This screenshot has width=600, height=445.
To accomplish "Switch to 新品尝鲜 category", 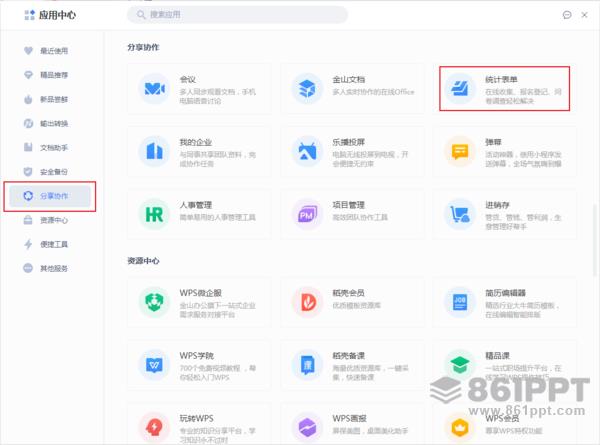I will [50, 99].
